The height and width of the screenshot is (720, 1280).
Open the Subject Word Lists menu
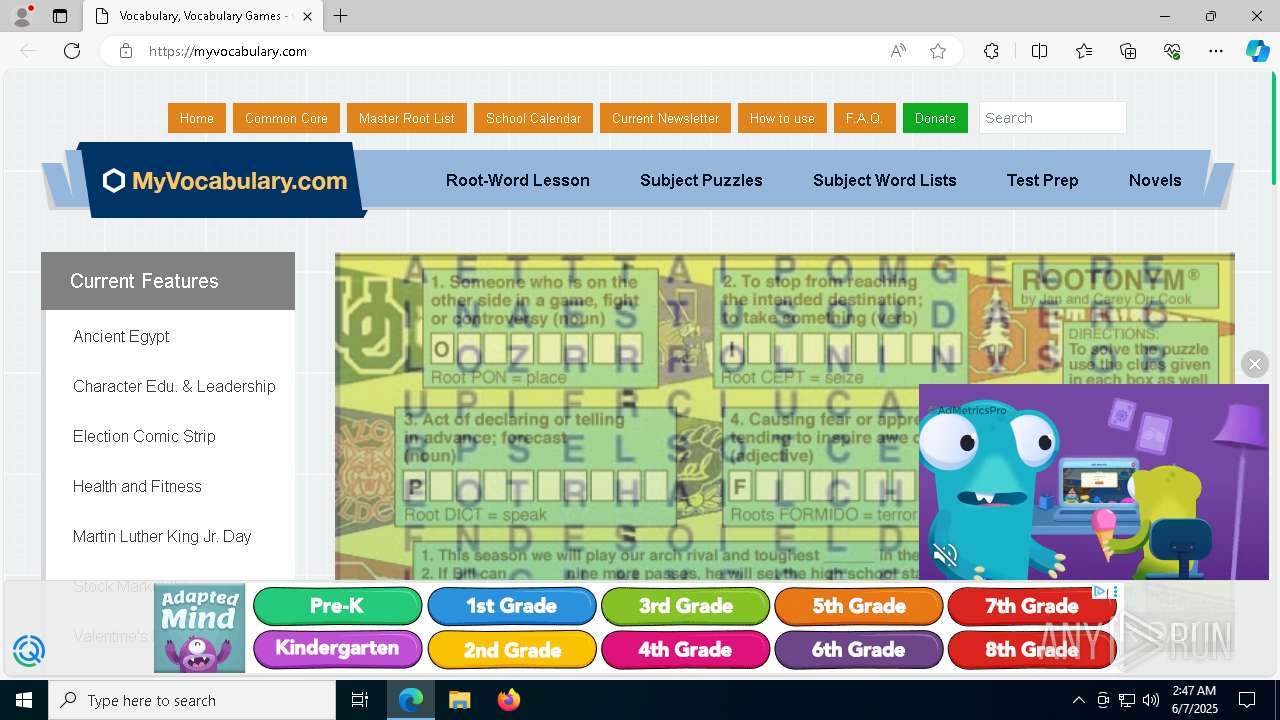(x=885, y=180)
